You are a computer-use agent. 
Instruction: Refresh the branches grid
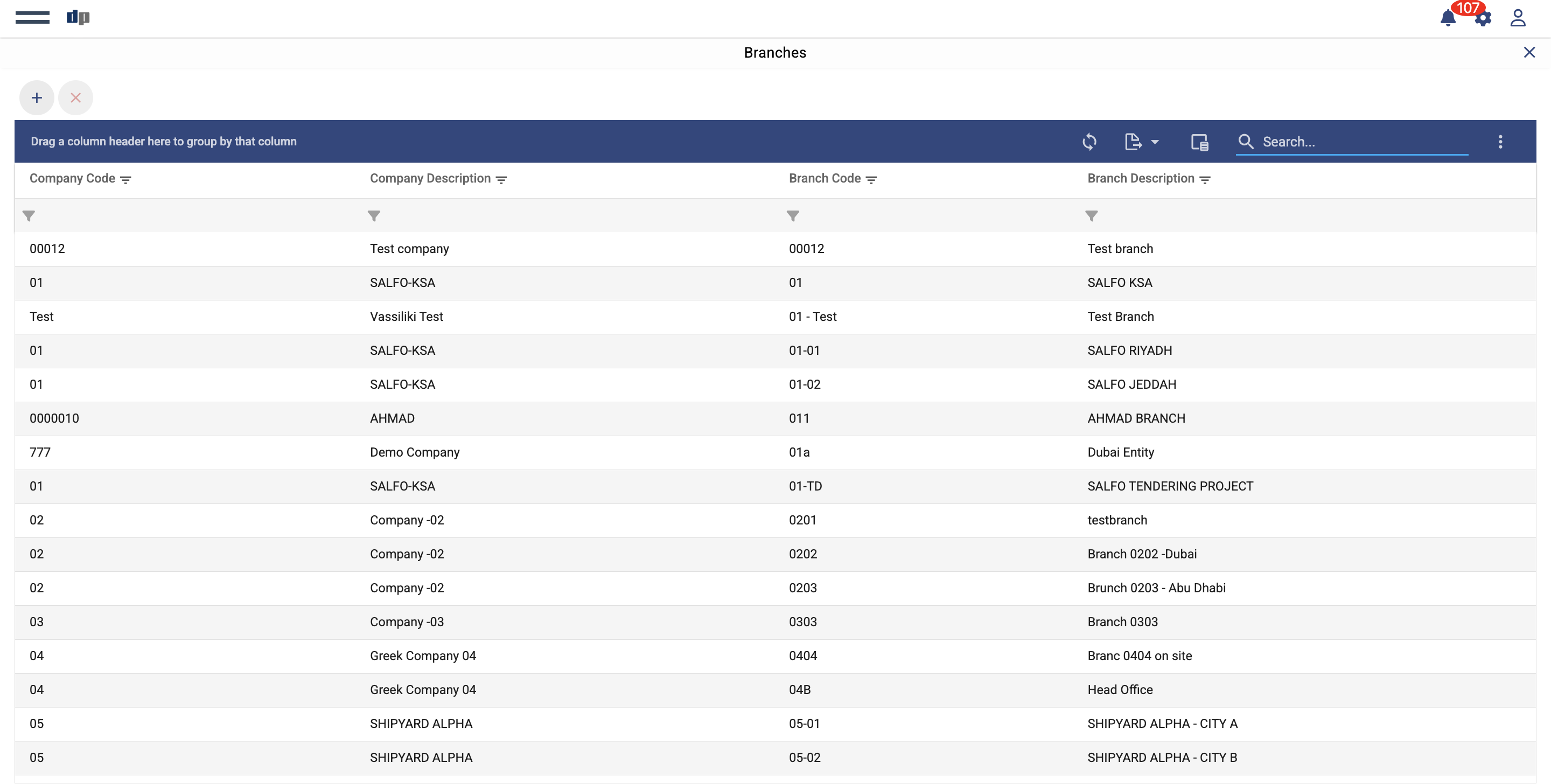(x=1089, y=142)
